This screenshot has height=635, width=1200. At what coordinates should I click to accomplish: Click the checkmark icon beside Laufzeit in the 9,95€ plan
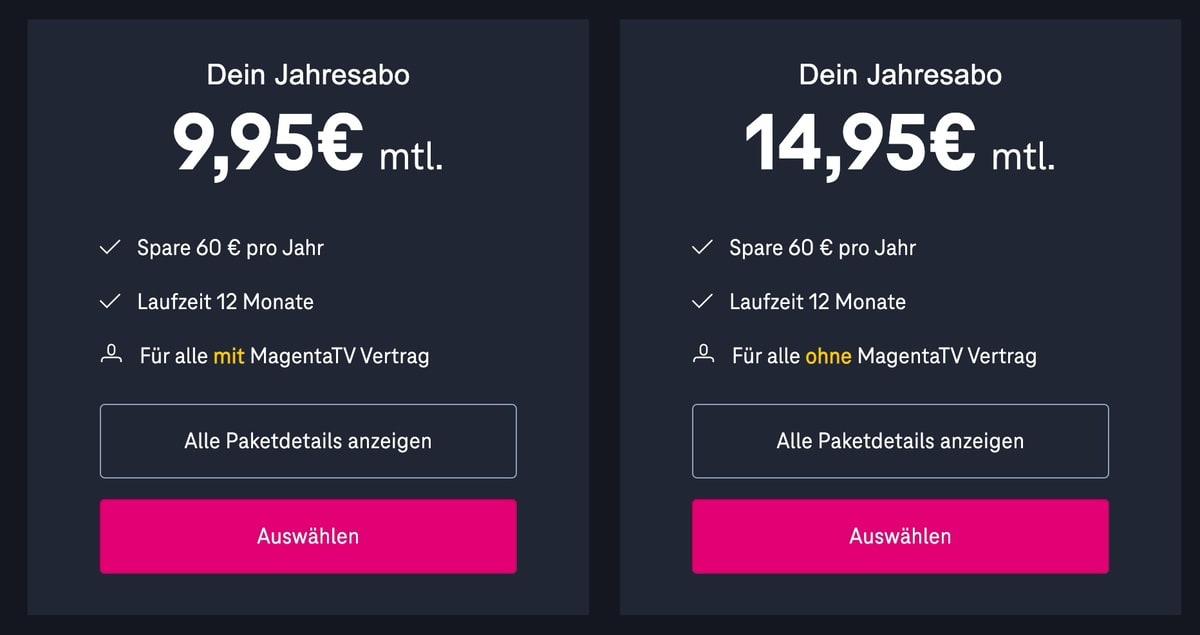110,302
